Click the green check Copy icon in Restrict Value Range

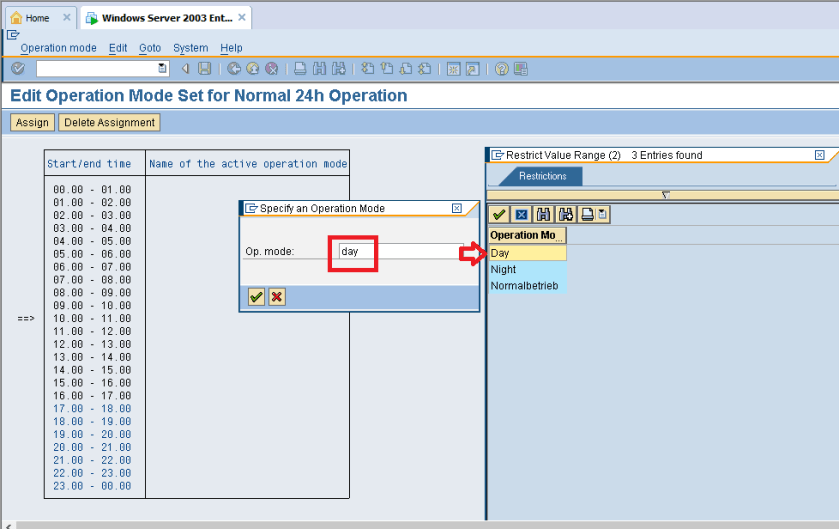tap(499, 214)
